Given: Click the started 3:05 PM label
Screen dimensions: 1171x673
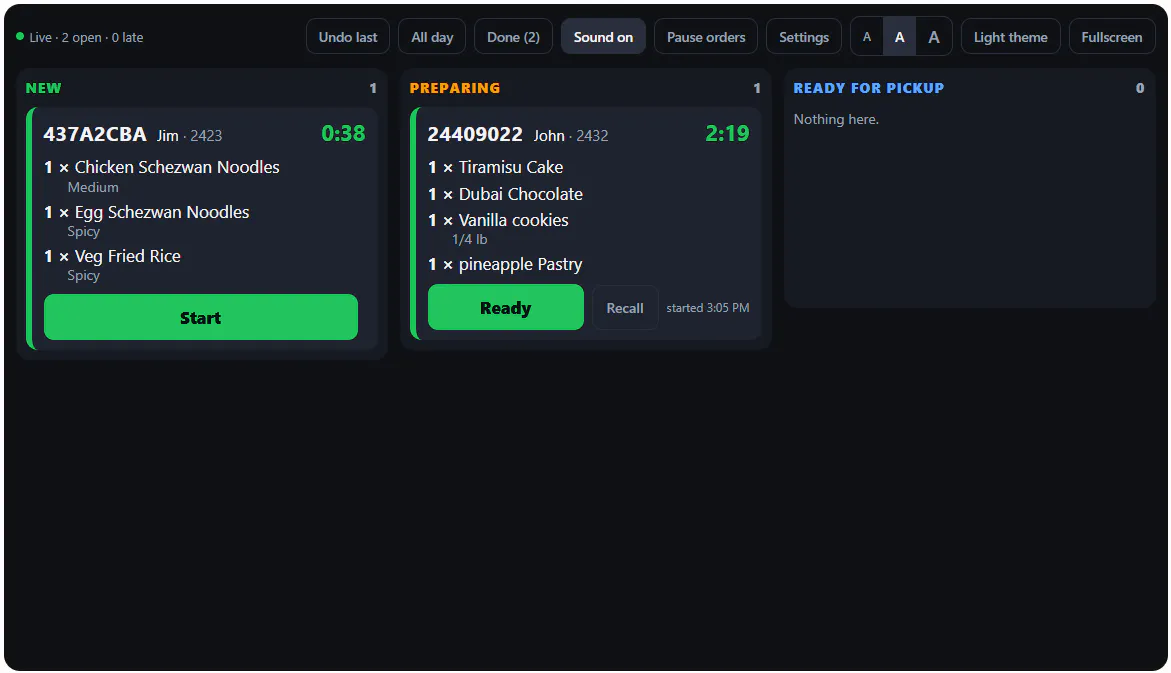Looking at the screenshot, I should pos(707,308).
